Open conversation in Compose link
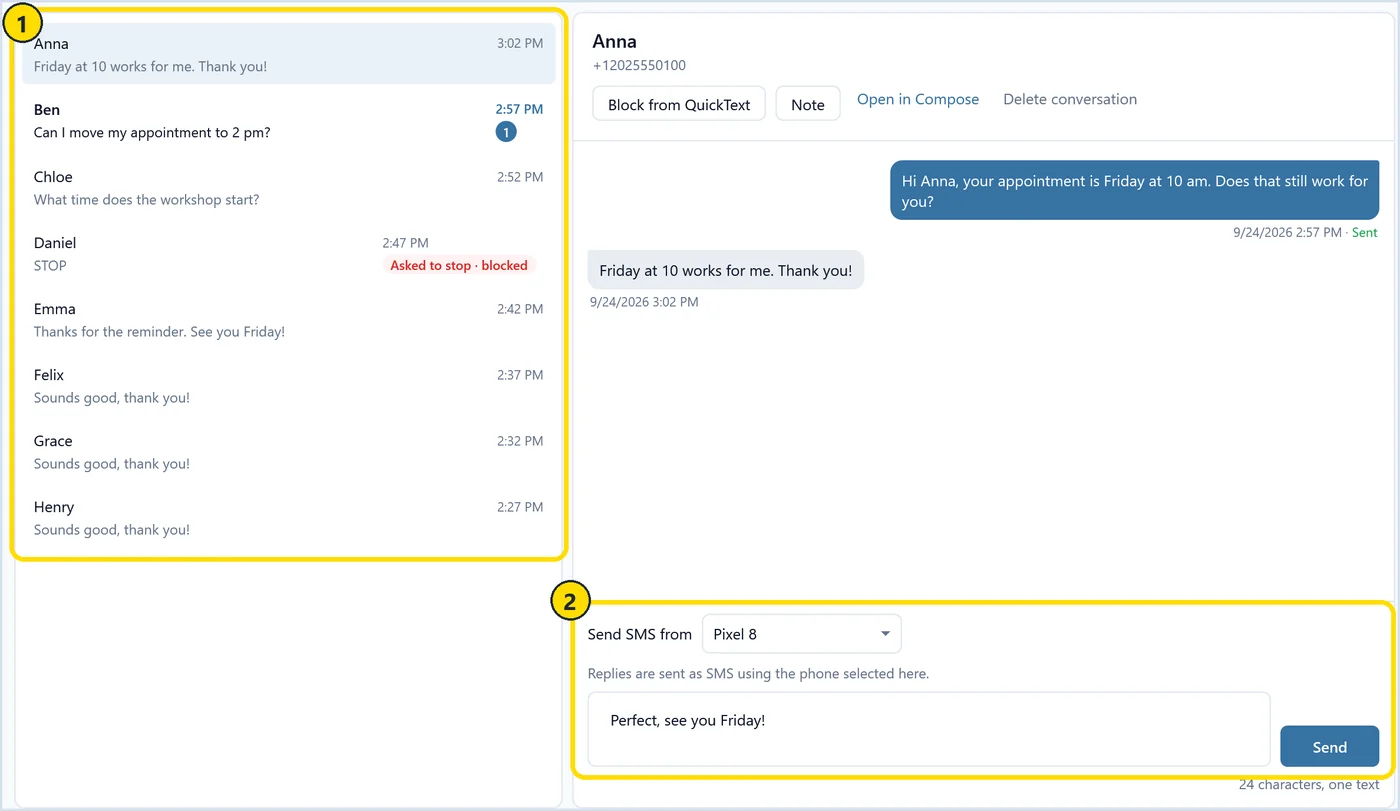1400x811 pixels. click(918, 99)
